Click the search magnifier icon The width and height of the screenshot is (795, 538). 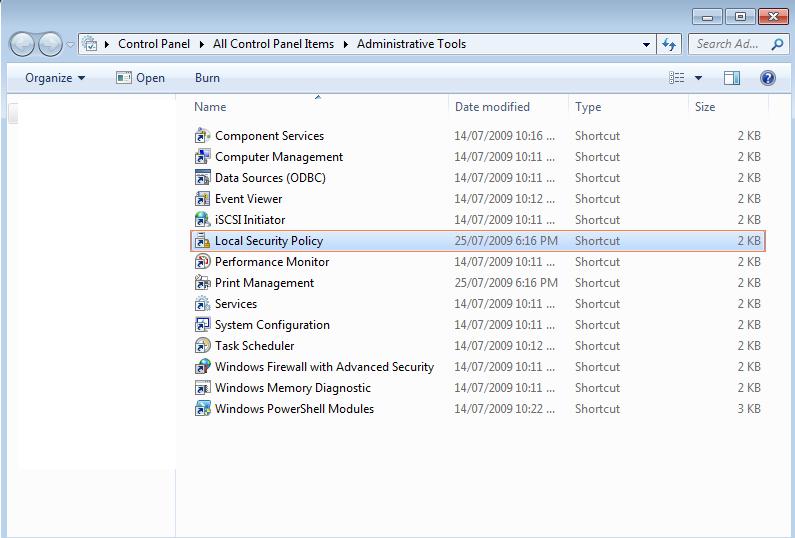click(x=777, y=45)
